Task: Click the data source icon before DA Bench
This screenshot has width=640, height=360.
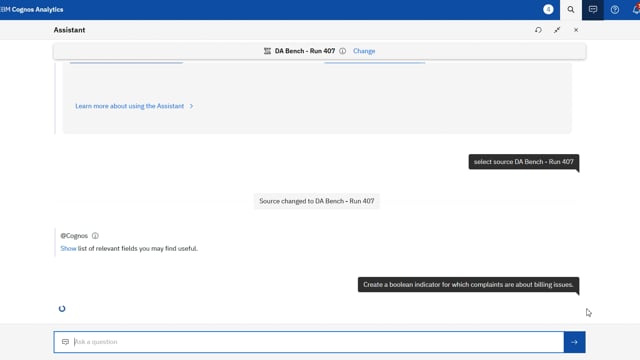Action: pyautogui.click(x=267, y=51)
